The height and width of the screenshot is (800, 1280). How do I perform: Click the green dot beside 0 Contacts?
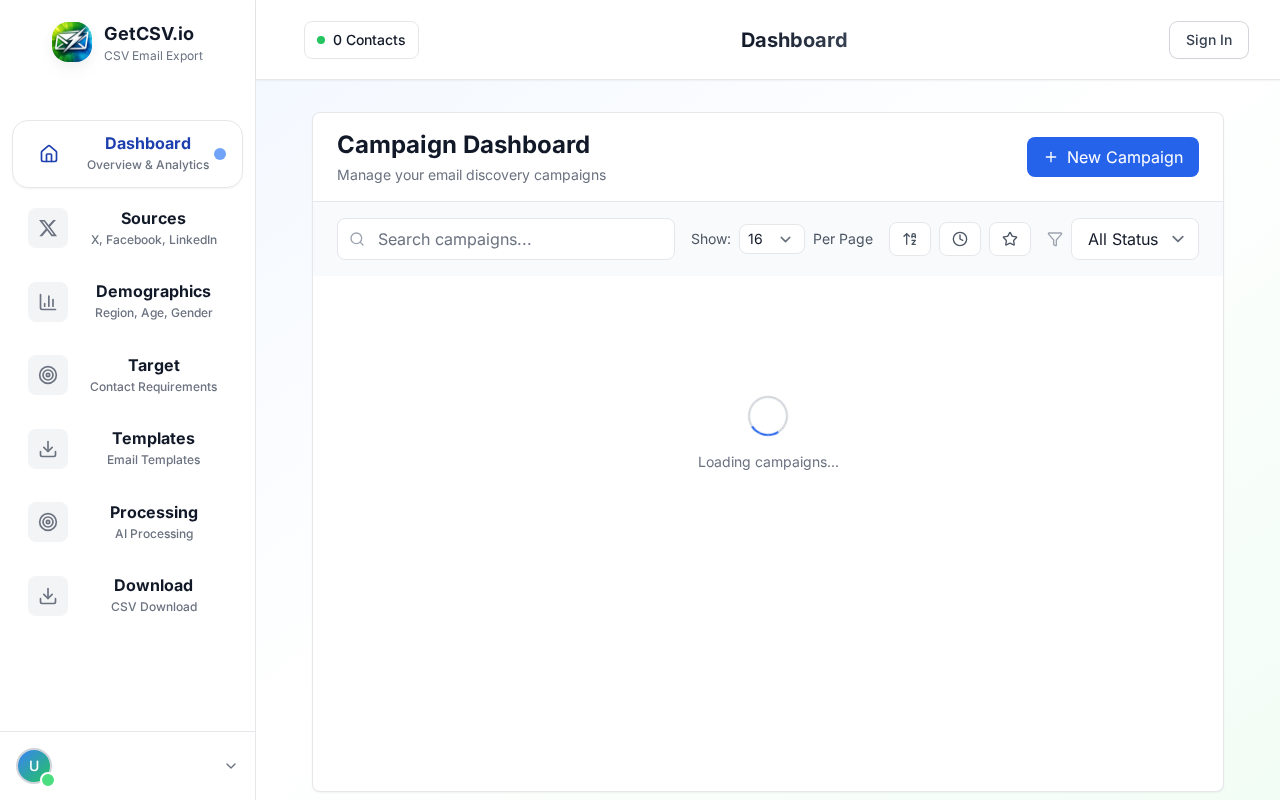321,40
